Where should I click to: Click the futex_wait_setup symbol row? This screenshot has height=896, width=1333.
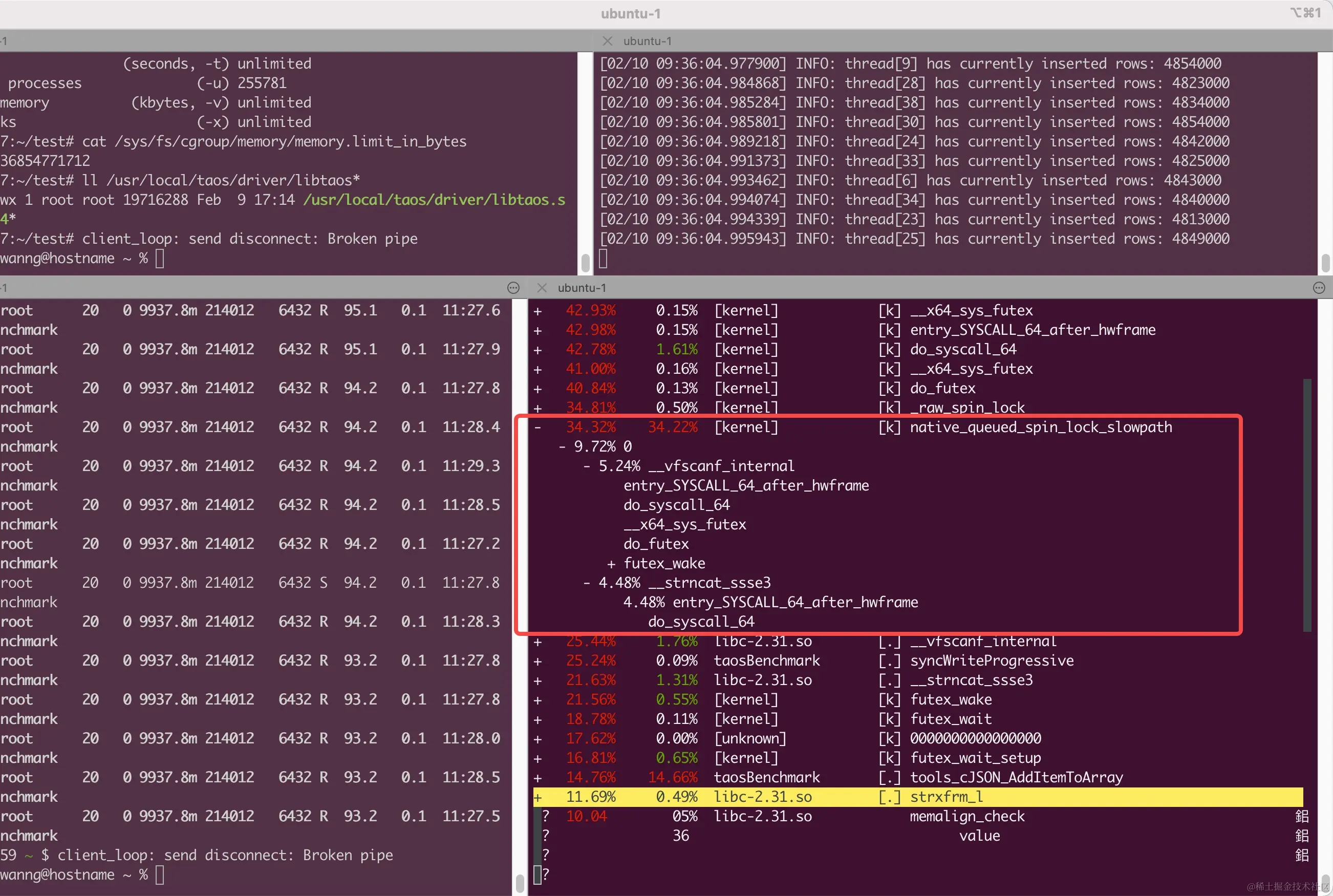tap(975, 758)
